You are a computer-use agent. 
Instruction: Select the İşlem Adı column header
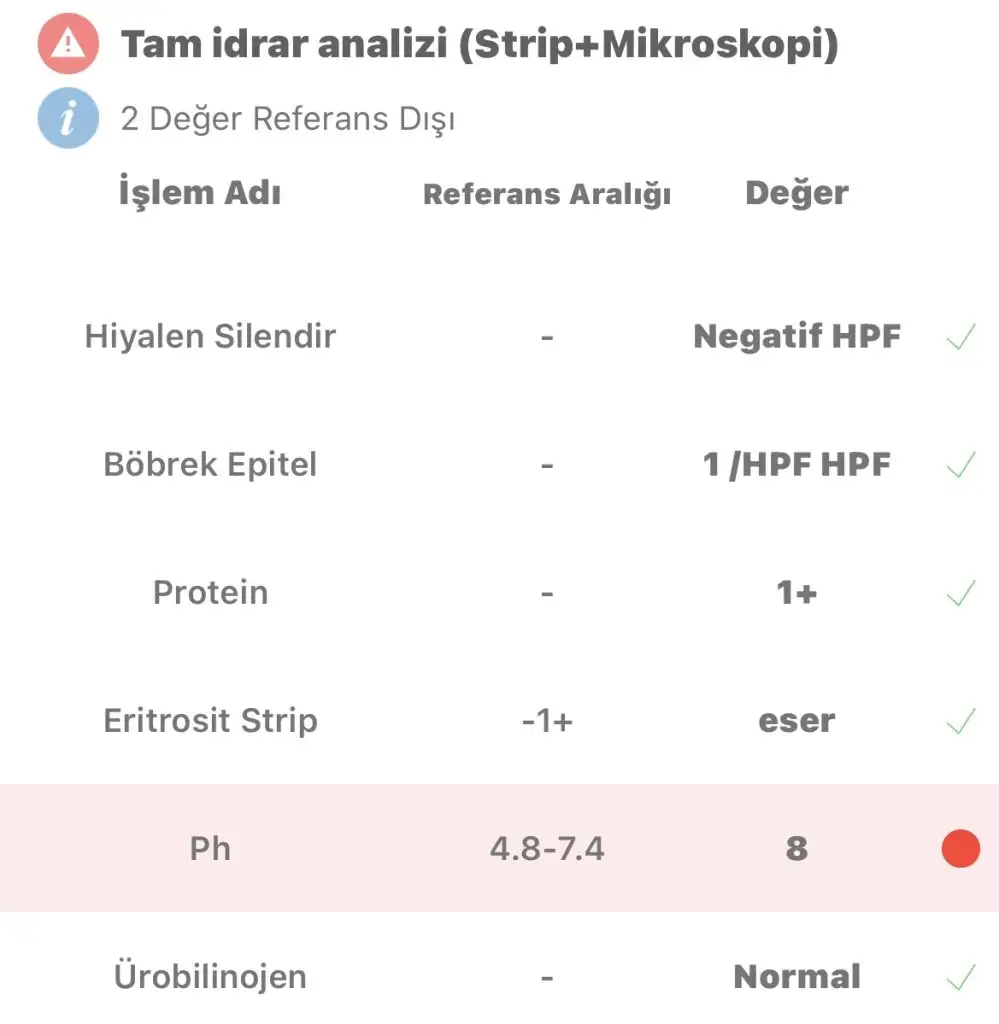[200, 192]
